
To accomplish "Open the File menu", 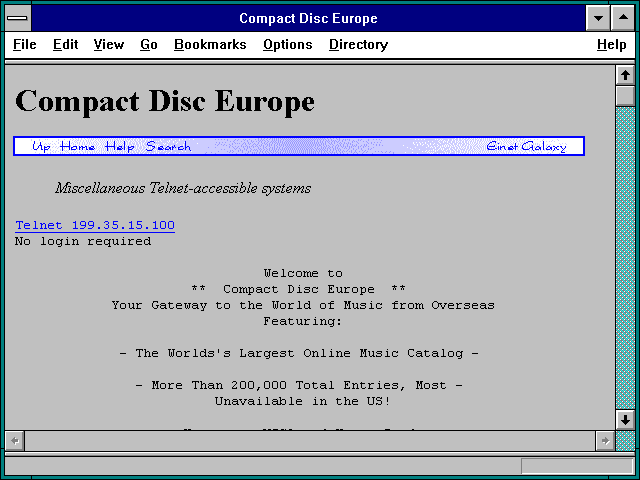I will click(24, 44).
